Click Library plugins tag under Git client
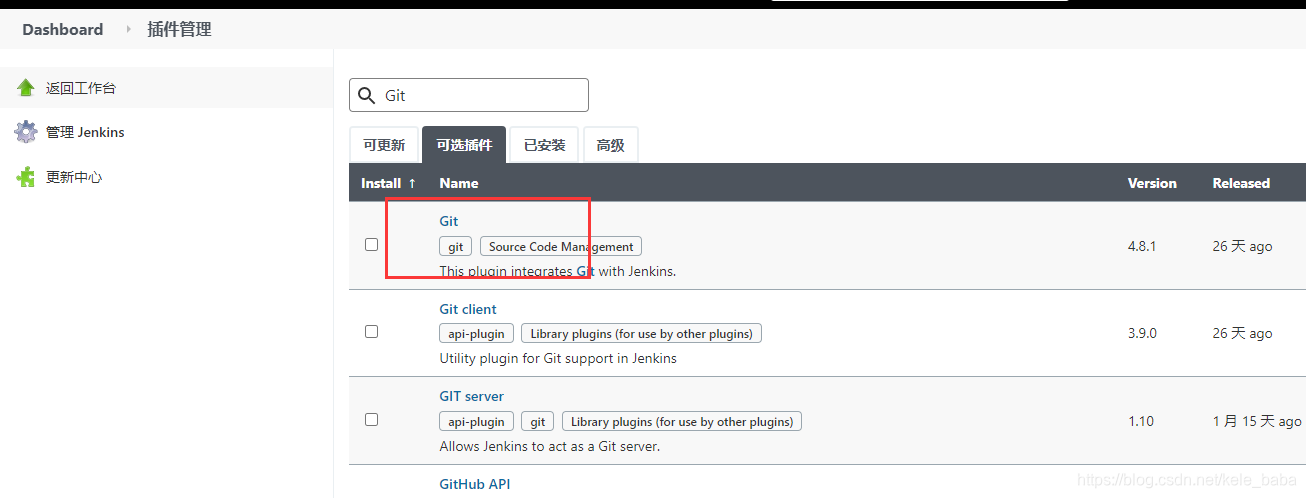 (x=642, y=333)
